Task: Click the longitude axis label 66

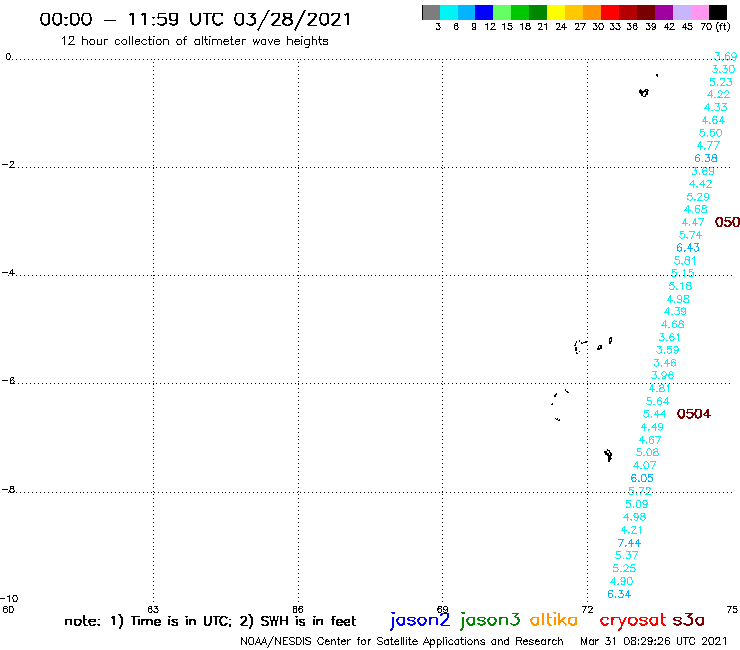Action: [298, 609]
